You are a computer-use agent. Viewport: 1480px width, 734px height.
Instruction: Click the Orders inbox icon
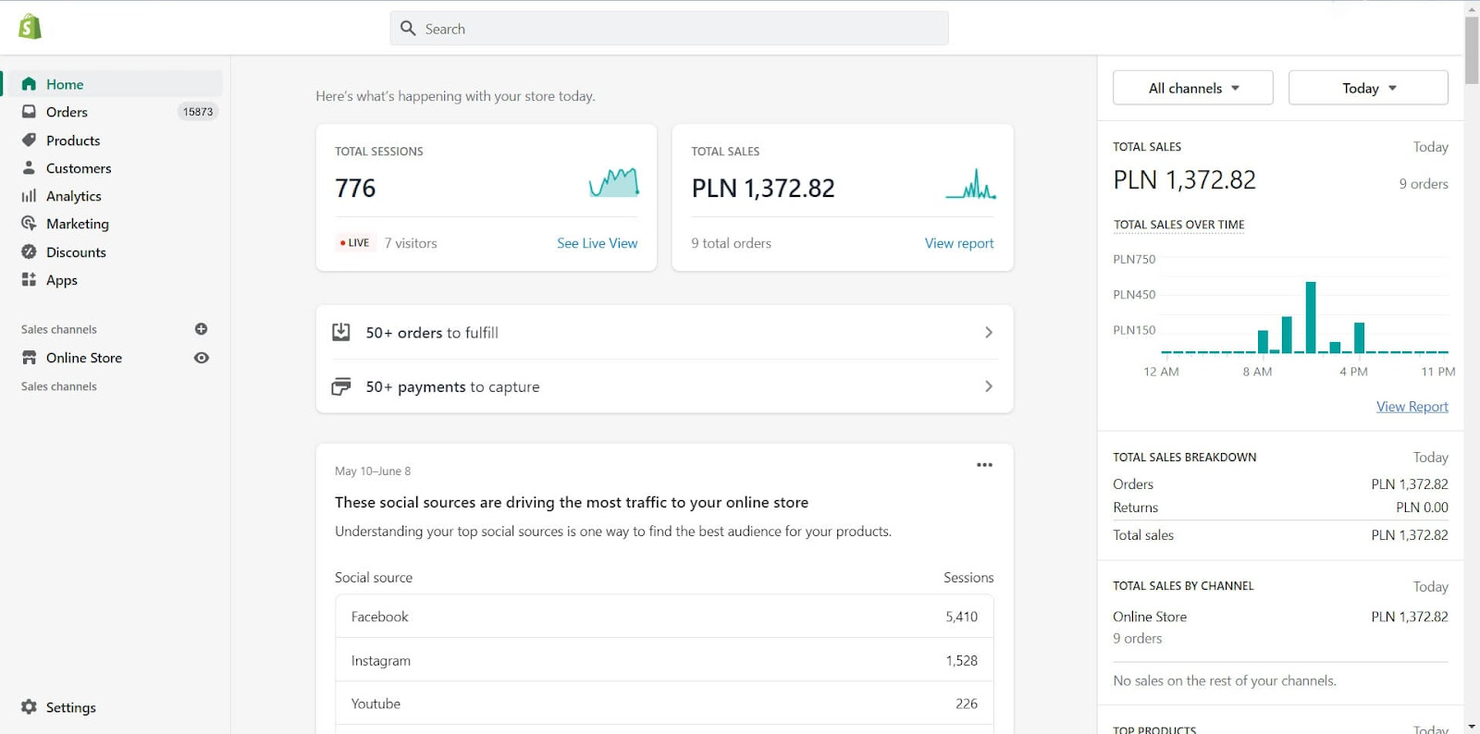point(29,112)
